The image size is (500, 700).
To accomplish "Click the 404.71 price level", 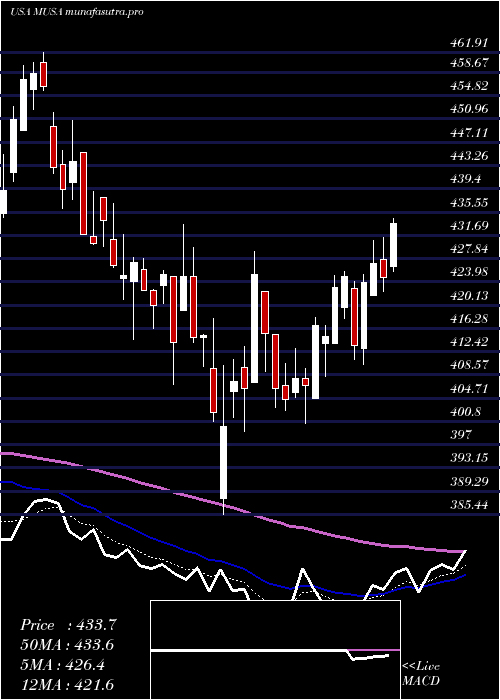I will (469, 388).
